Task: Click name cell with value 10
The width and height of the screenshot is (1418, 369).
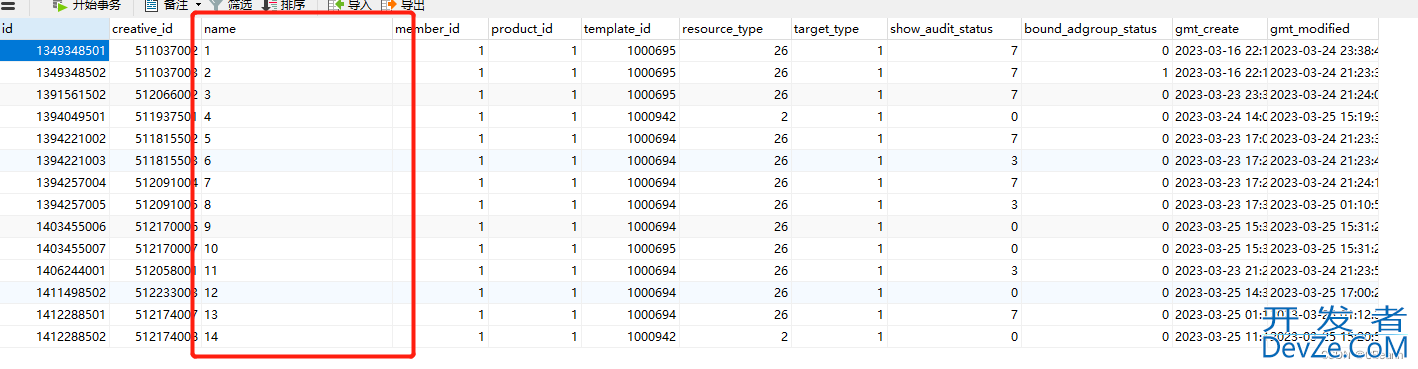Action: 296,249
